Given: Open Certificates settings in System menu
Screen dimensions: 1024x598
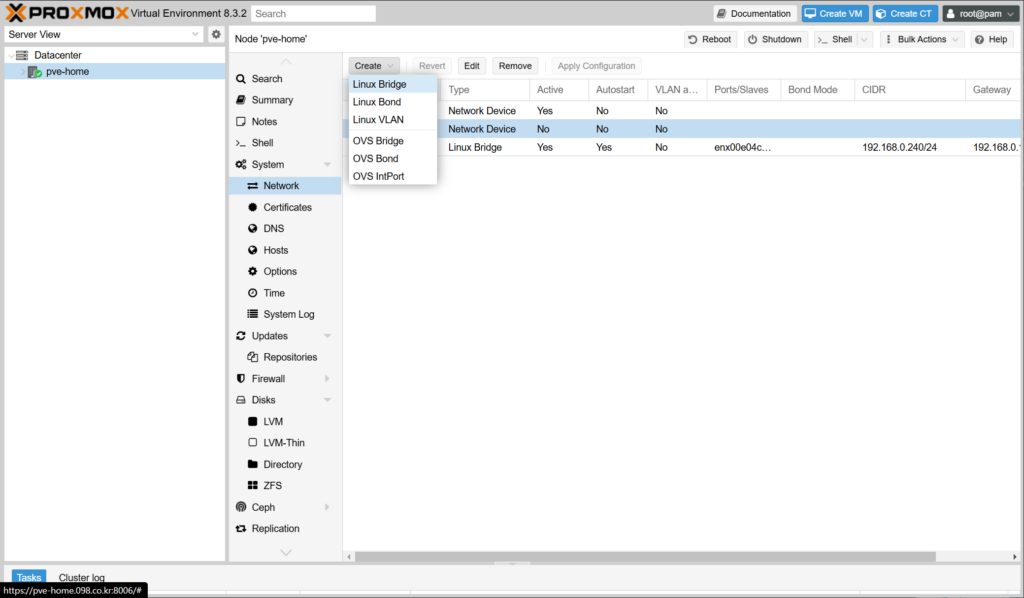Looking at the screenshot, I should pos(287,207).
